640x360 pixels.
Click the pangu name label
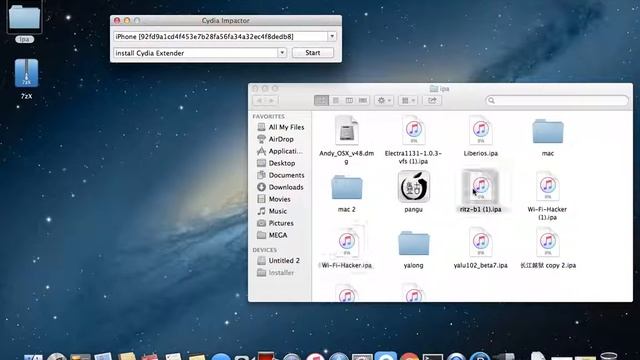point(413,209)
